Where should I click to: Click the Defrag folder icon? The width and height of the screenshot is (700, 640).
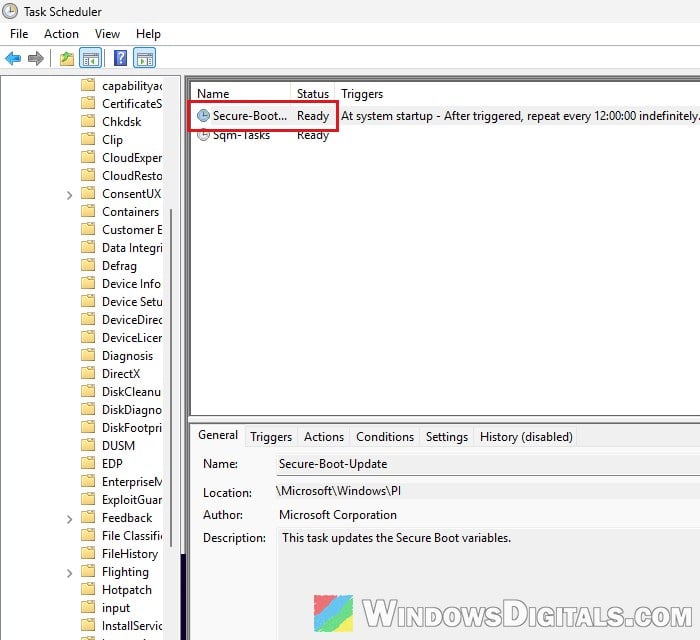(88, 266)
